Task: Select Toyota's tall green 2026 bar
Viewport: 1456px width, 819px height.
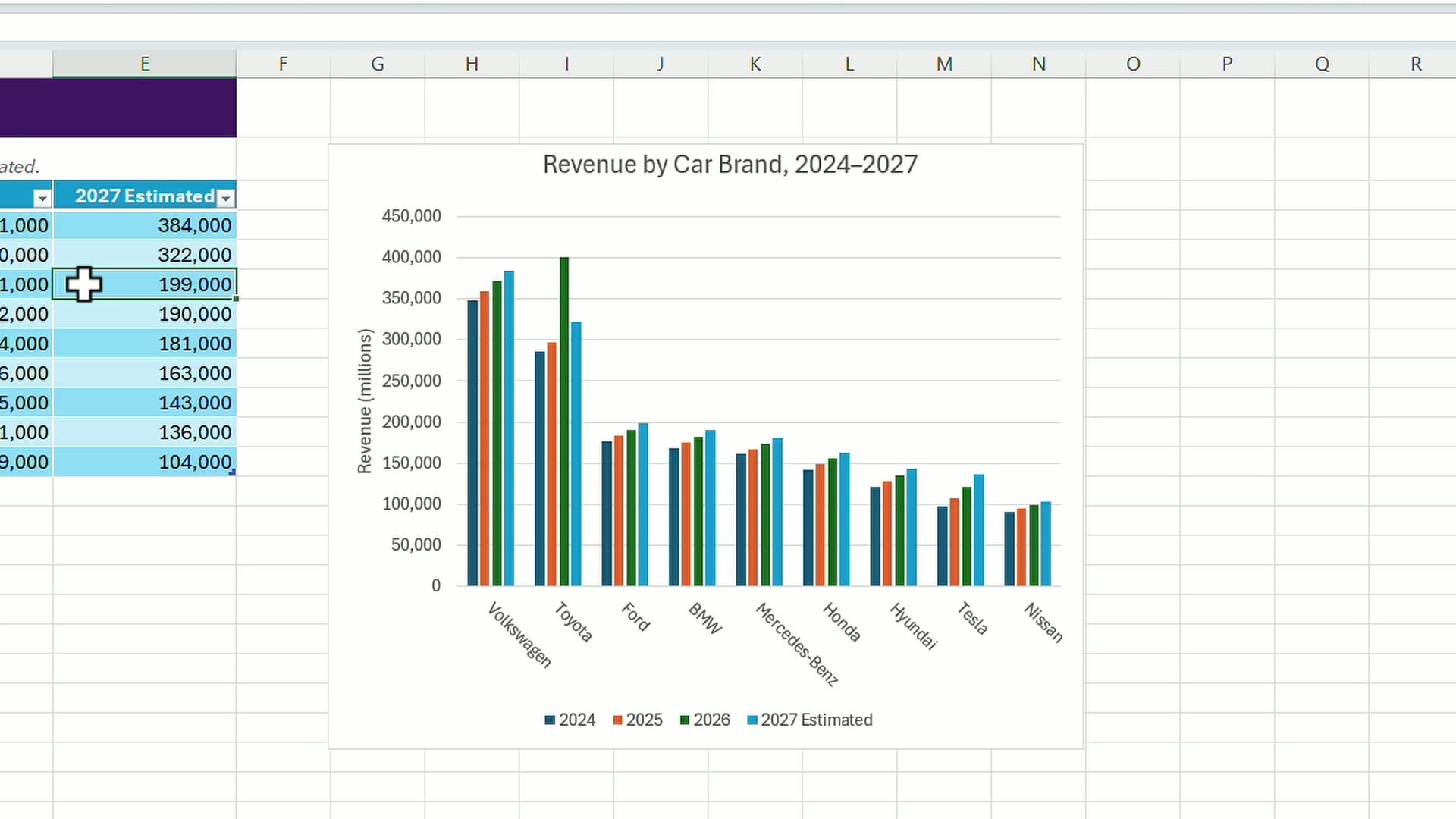Action: click(564, 422)
